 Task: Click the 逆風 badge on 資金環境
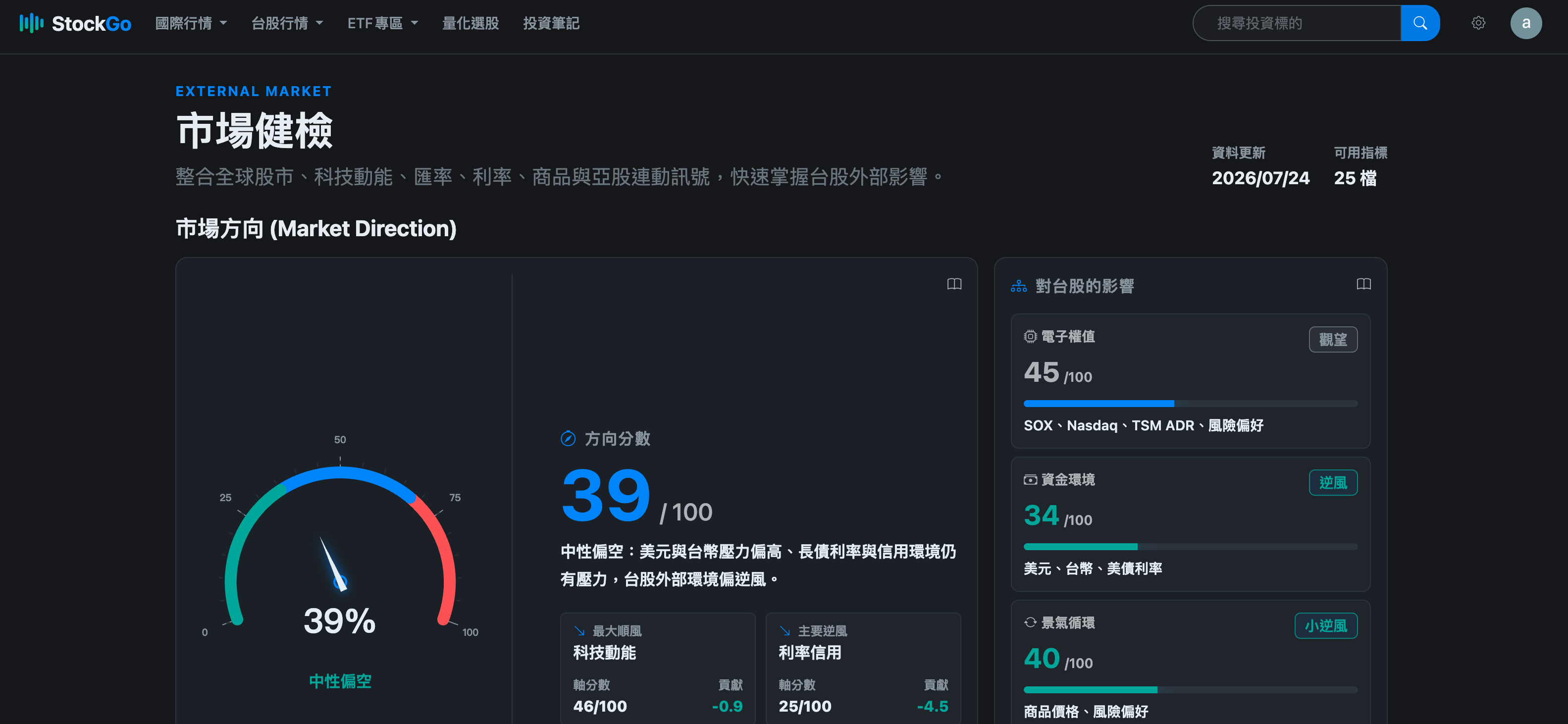1333,482
